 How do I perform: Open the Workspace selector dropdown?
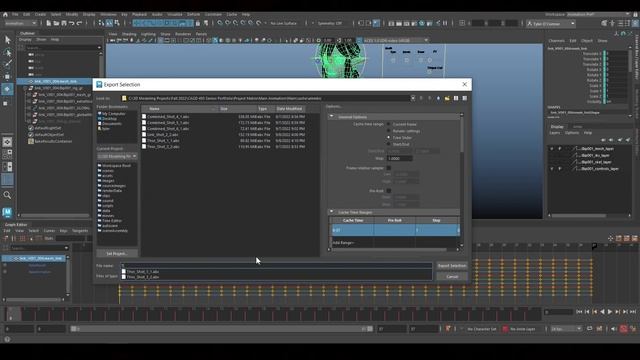(x=598, y=14)
